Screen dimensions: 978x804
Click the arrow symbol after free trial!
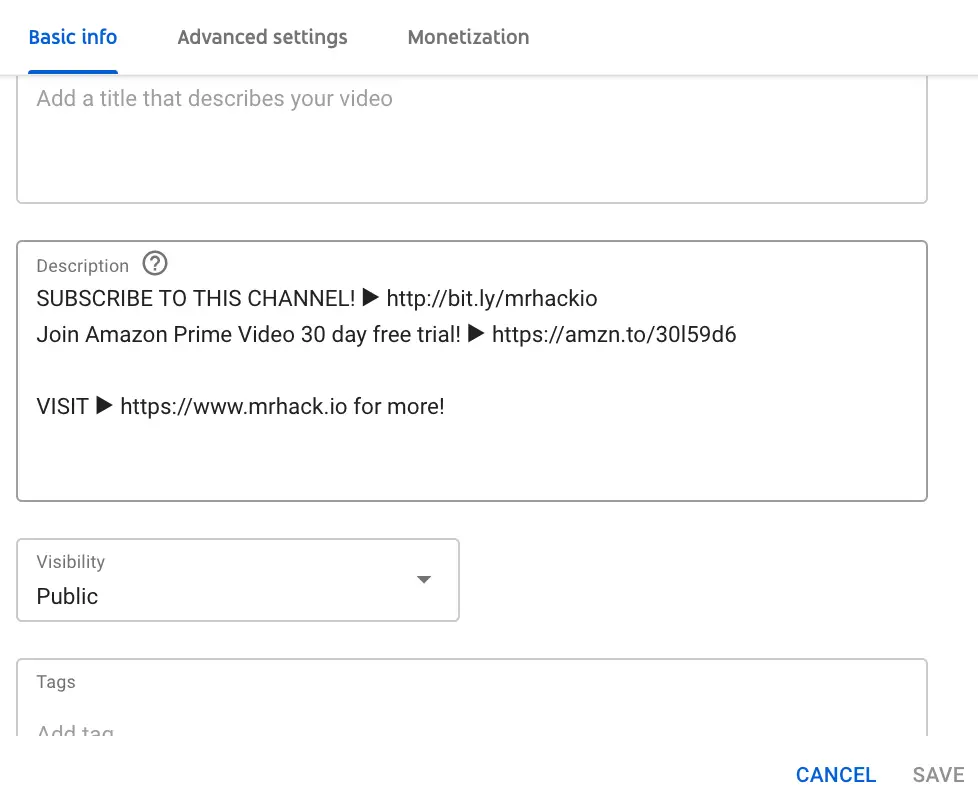tap(476, 334)
